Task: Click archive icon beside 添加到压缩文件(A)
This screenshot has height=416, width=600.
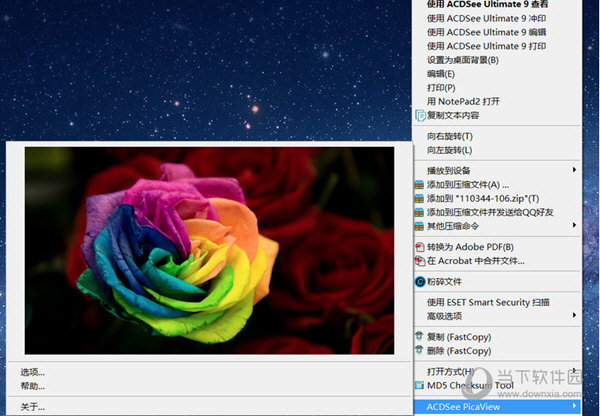Action: point(419,185)
